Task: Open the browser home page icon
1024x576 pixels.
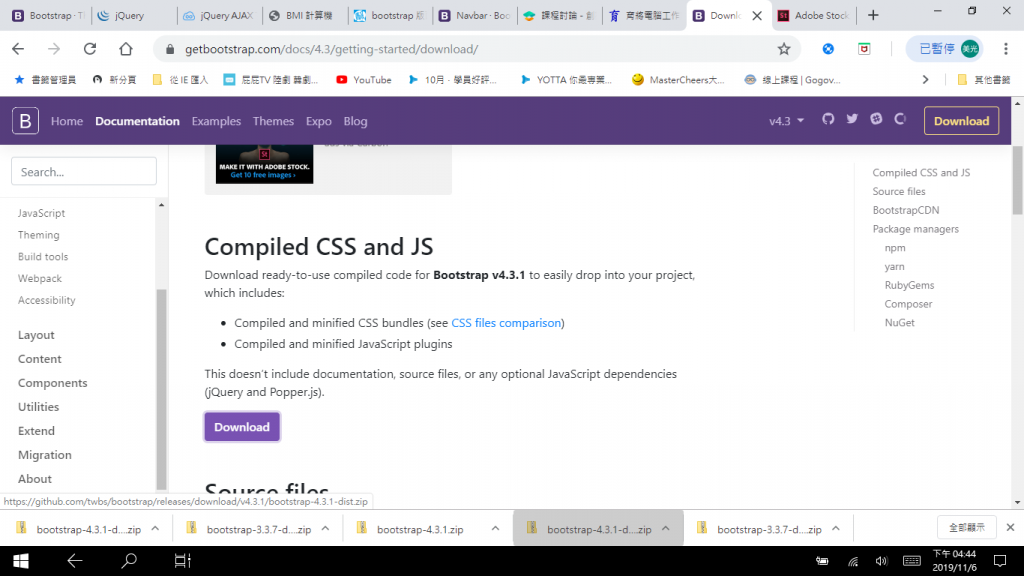Action: pos(125,49)
